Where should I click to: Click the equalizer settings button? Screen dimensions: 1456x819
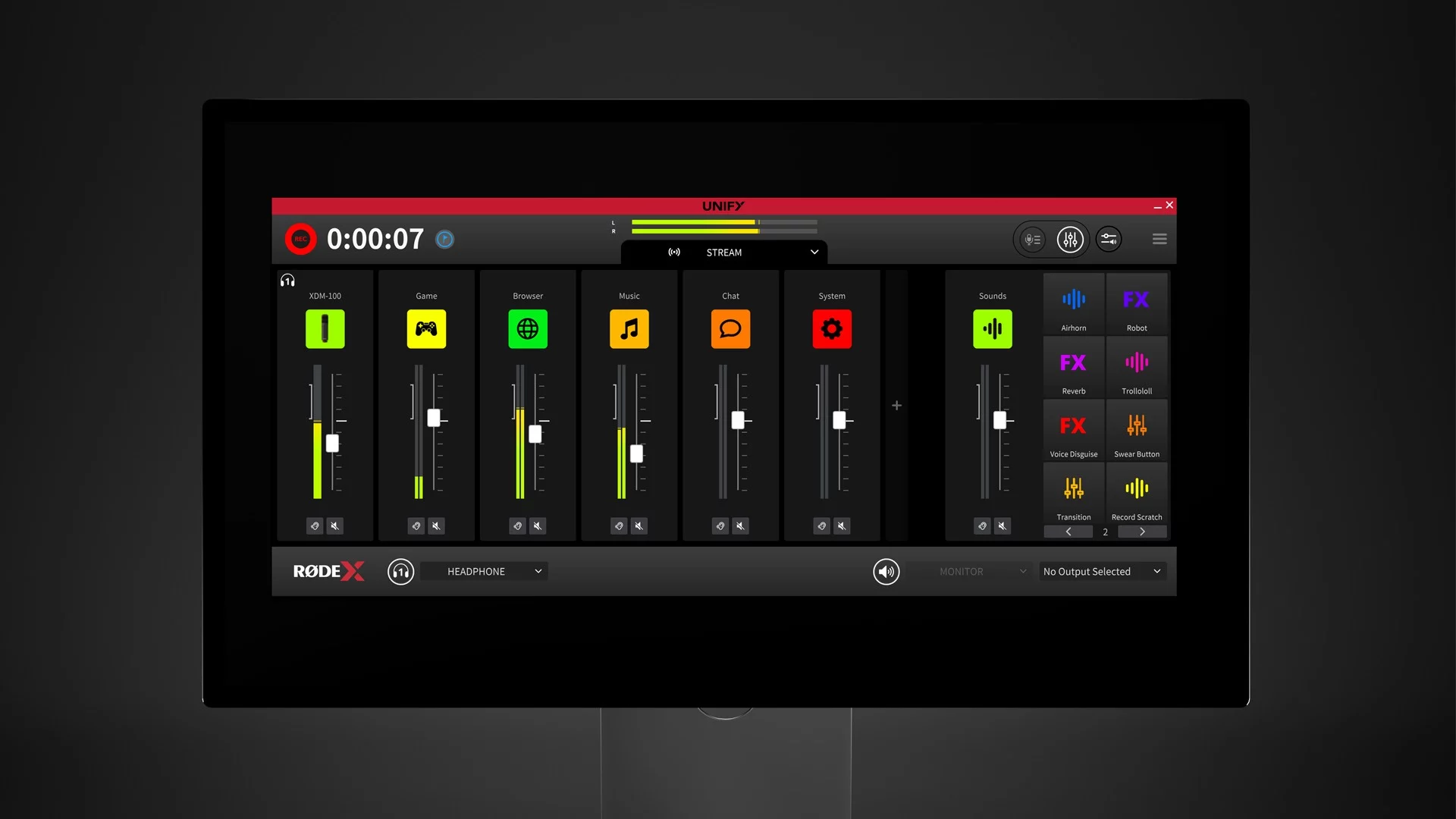click(1069, 239)
